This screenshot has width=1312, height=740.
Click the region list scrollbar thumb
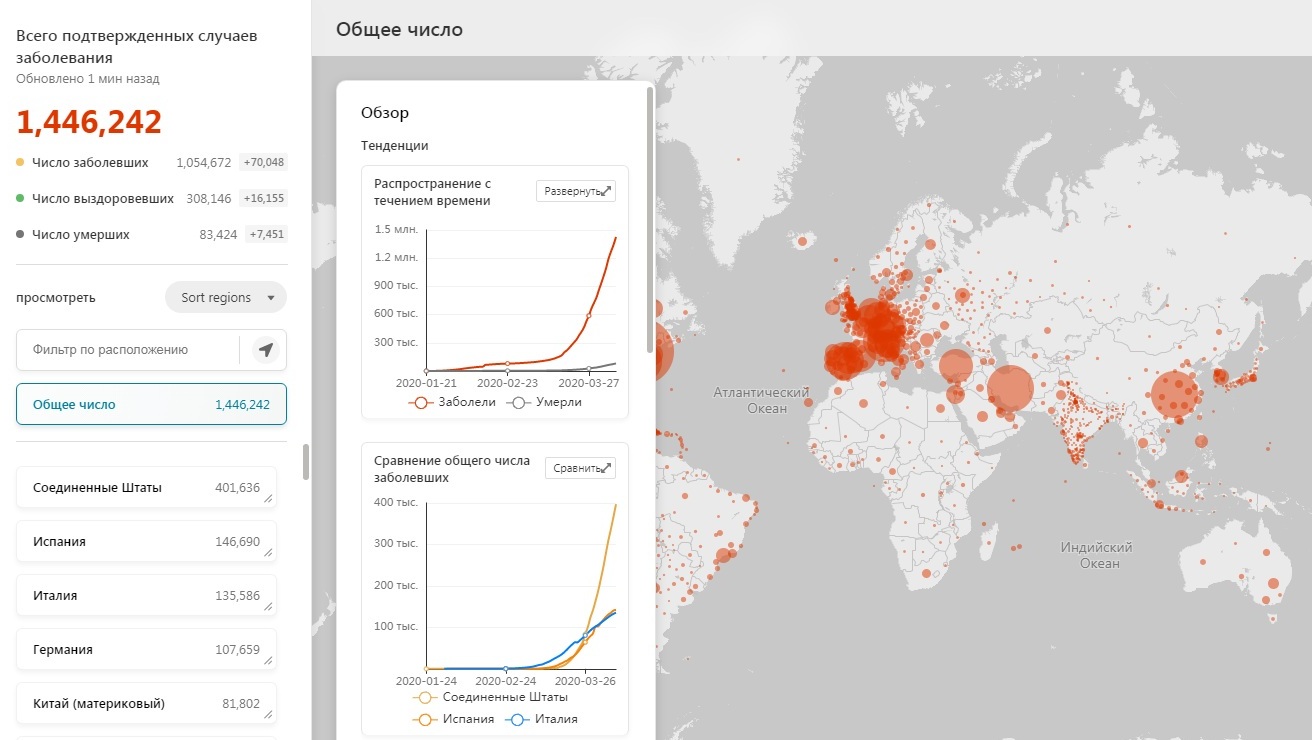[306, 461]
